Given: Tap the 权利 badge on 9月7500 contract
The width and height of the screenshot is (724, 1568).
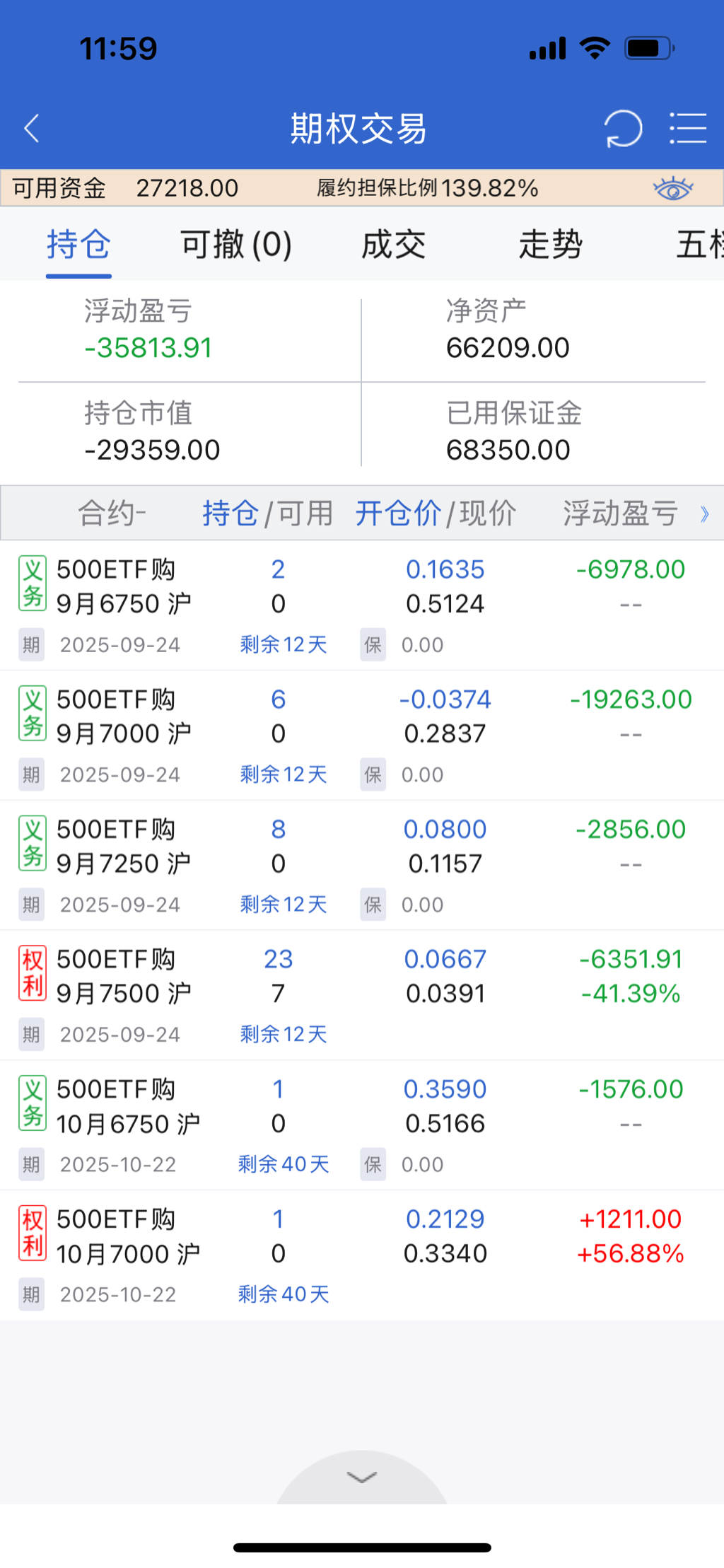Looking at the screenshot, I should pos(33,973).
